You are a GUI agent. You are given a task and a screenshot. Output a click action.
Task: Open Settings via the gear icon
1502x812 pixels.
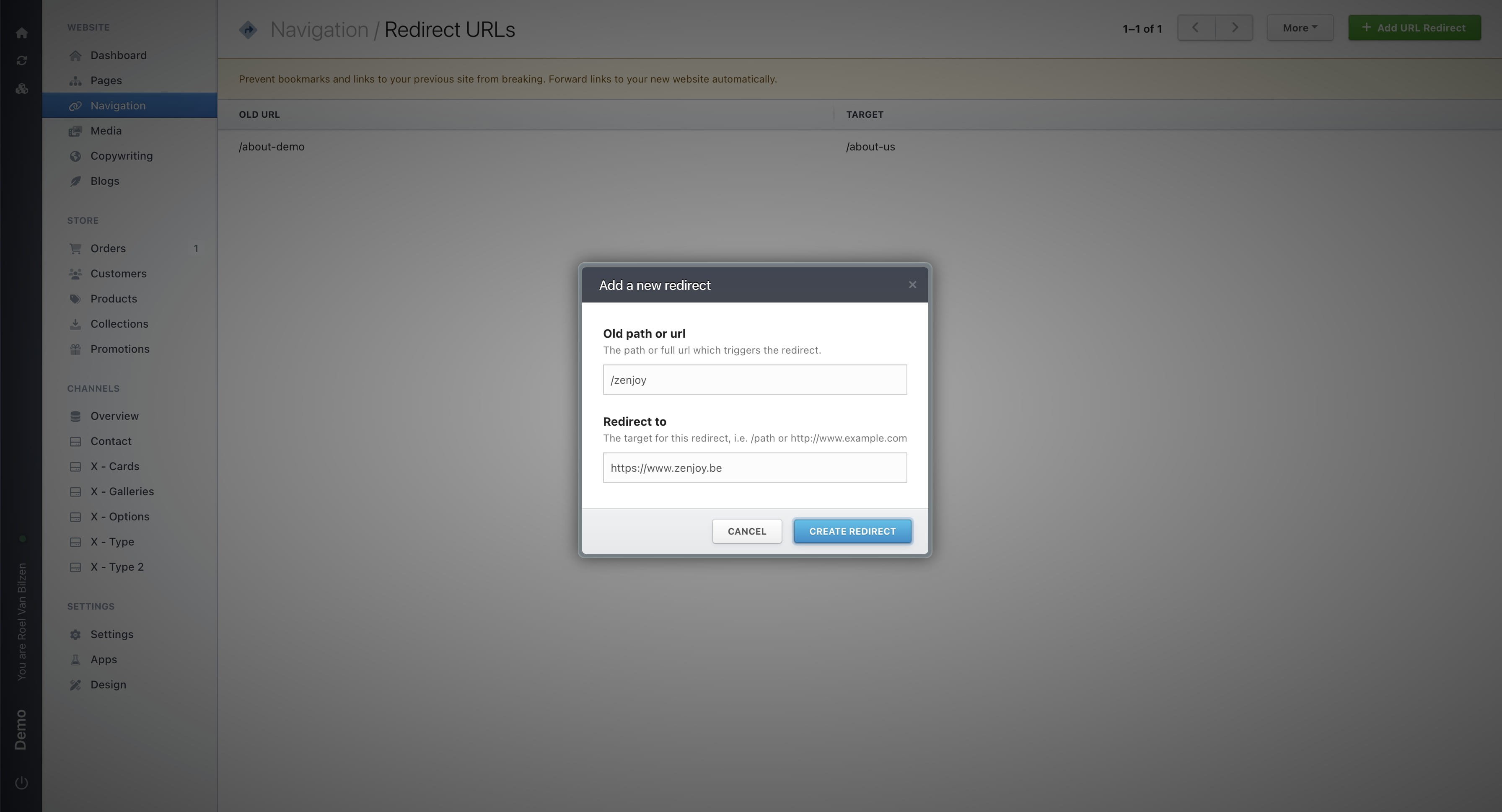76,634
